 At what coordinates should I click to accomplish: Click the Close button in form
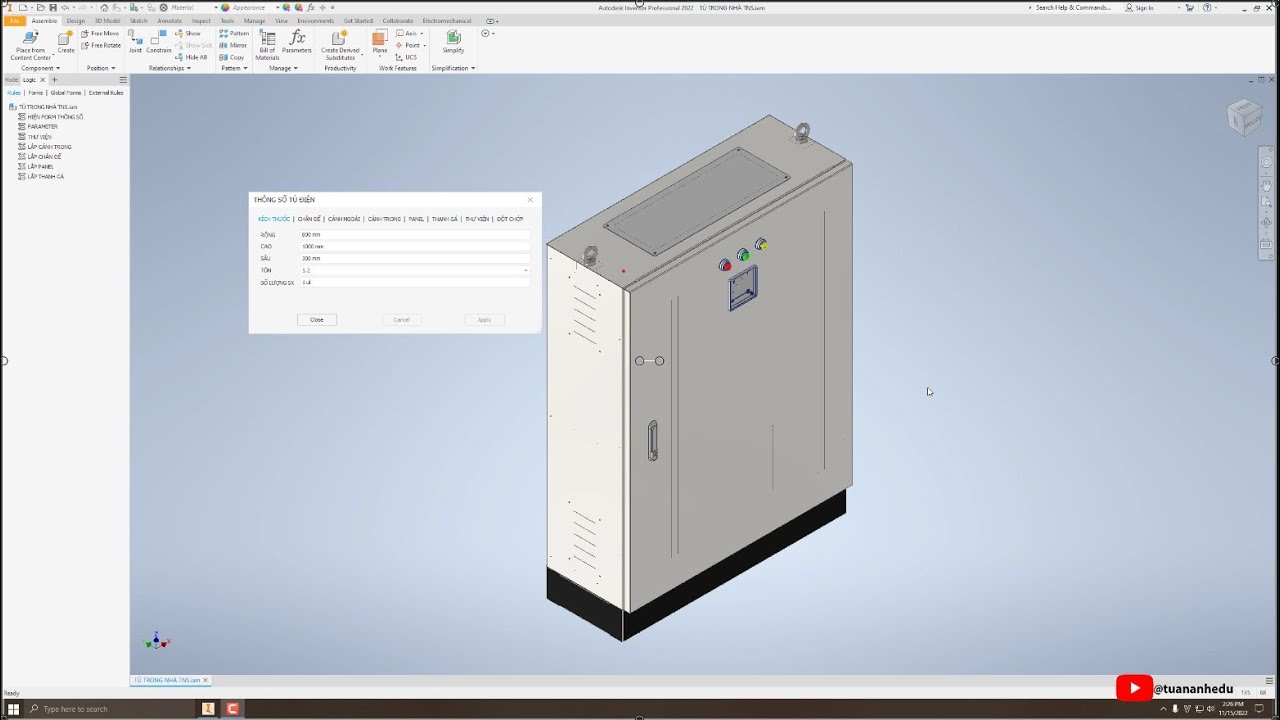317,320
